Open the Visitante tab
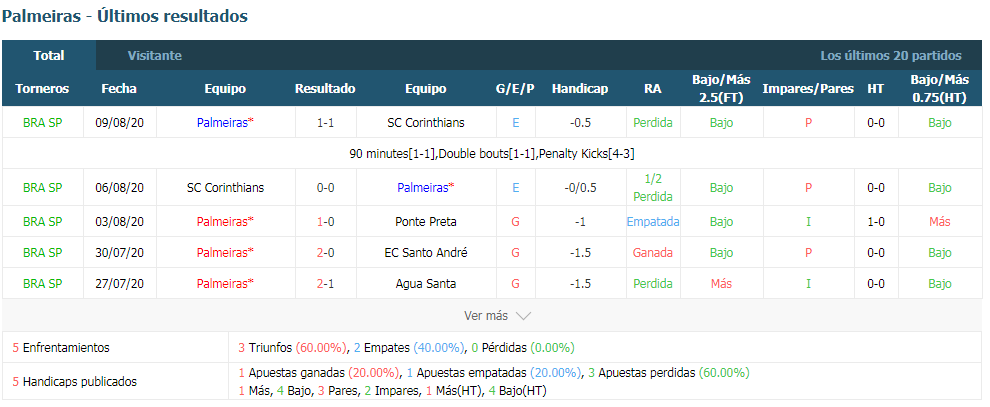This screenshot has height=407, width=990. [x=155, y=56]
